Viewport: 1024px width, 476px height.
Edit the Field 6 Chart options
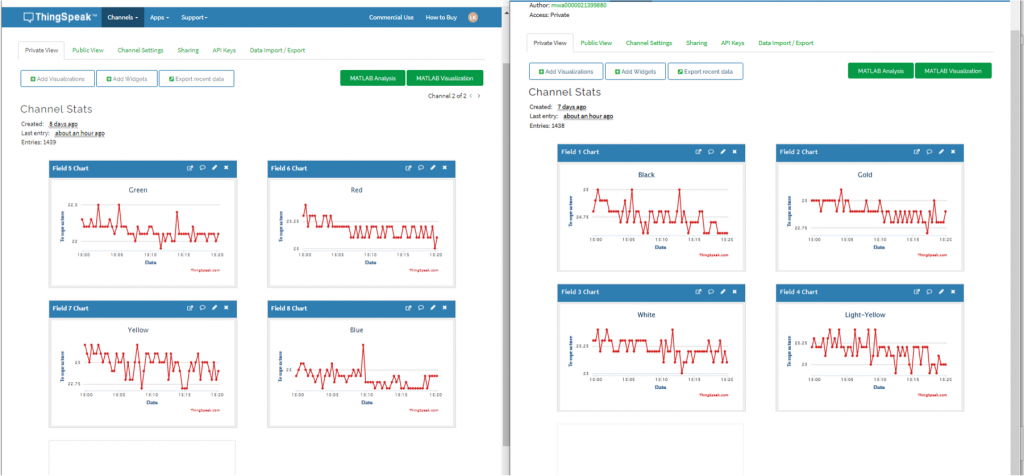(x=433, y=168)
